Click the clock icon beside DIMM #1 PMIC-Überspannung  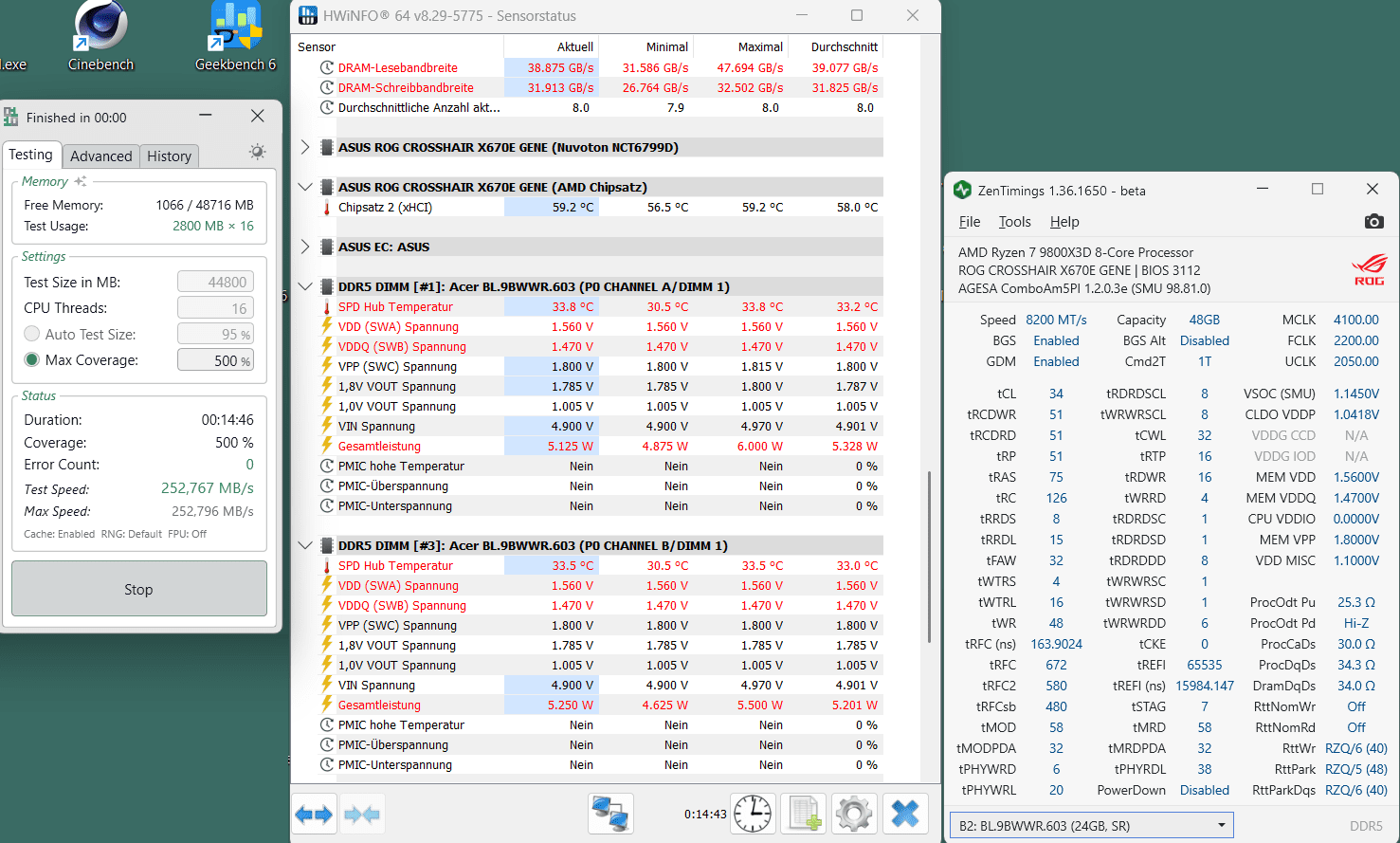326,486
